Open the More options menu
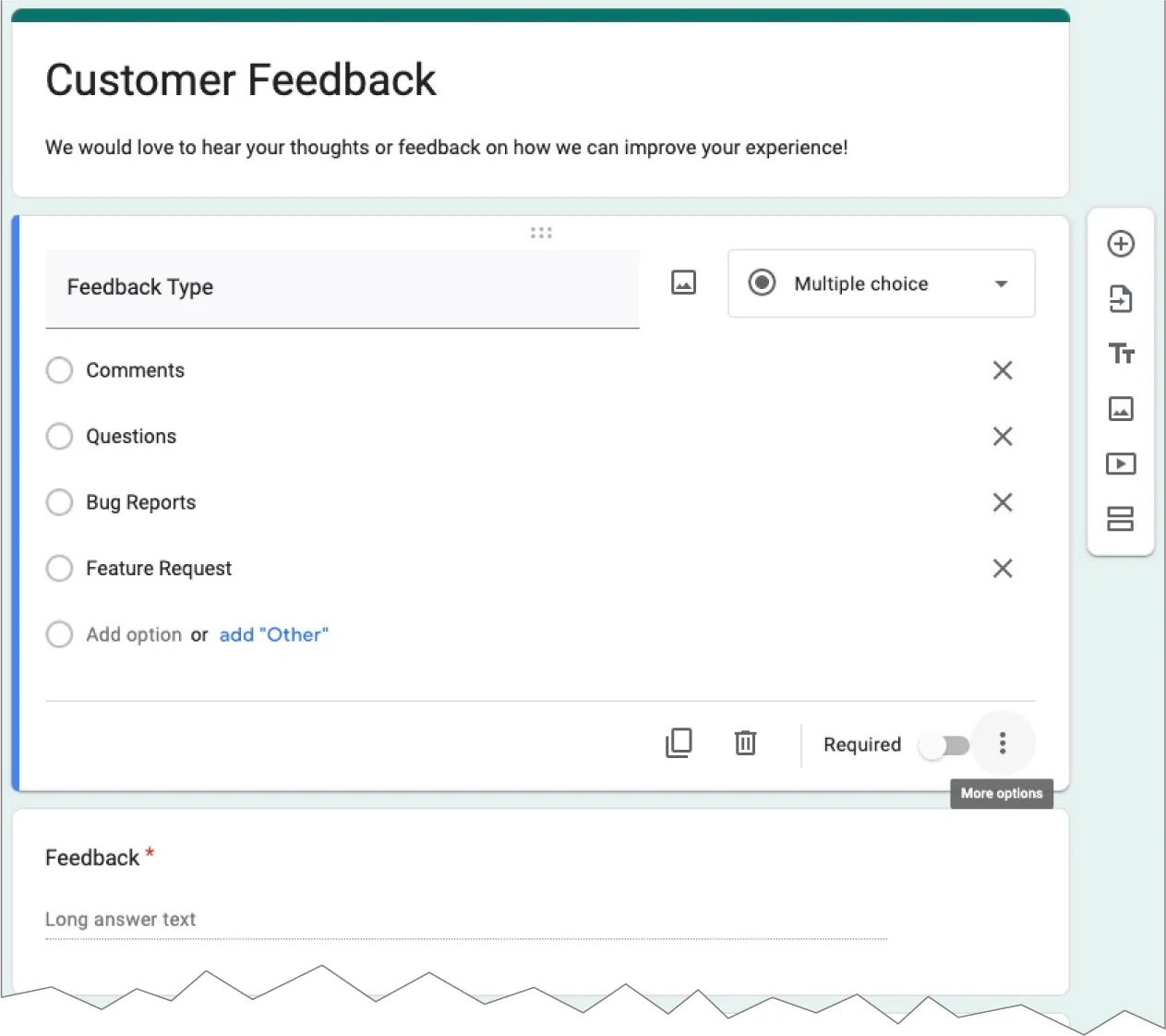Image resolution: width=1166 pixels, height=1036 pixels. point(1003,743)
